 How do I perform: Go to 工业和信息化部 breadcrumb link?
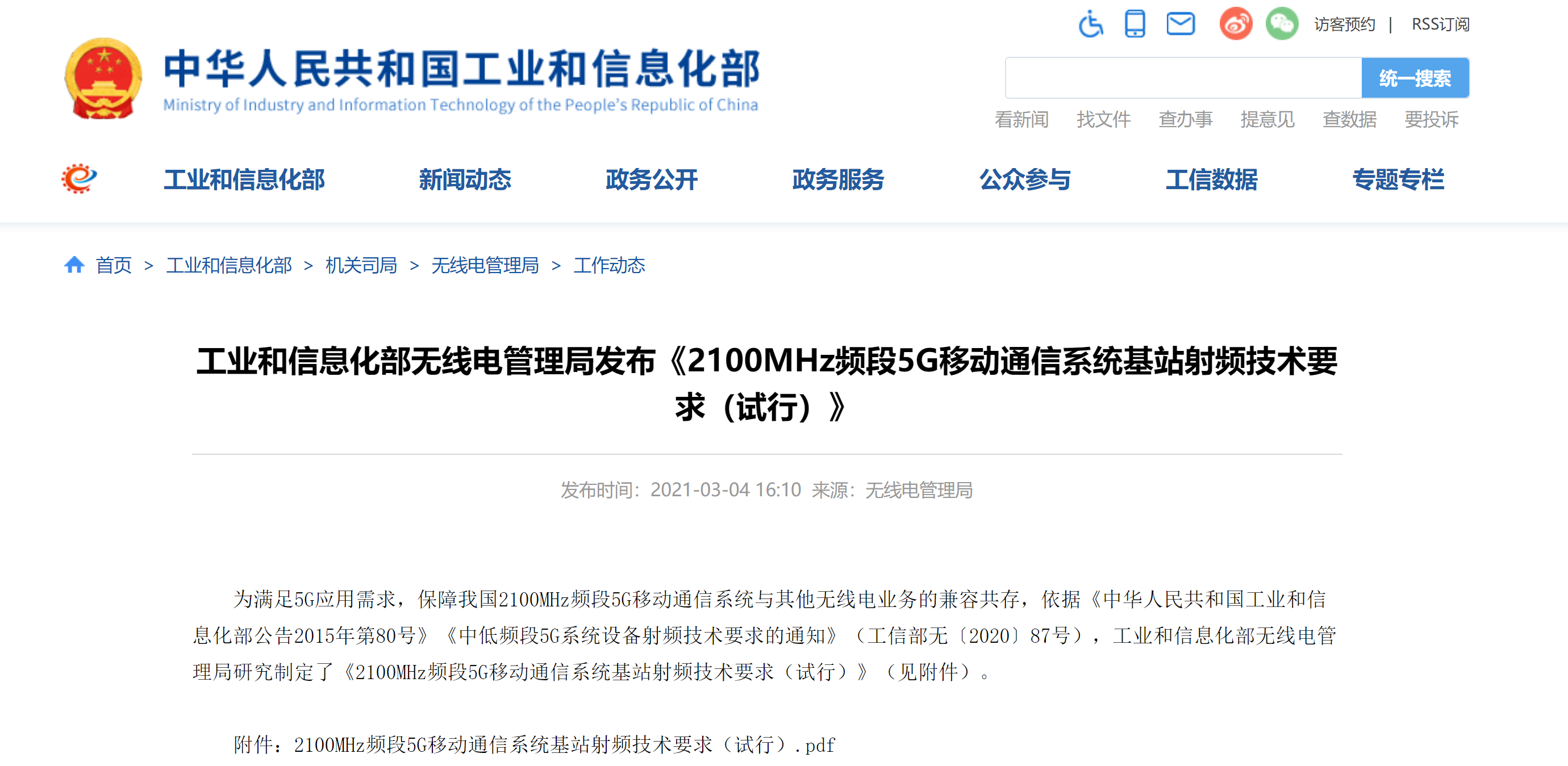229,265
